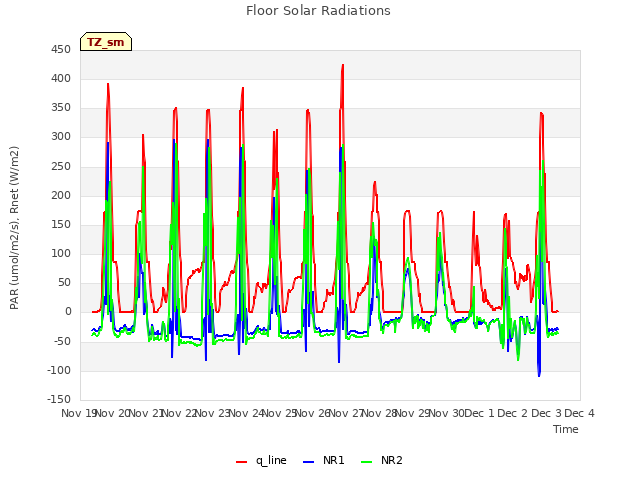This screenshot has height=480, width=640.
Task: Toggle the NR1 series legend entry
Action: coord(324,460)
